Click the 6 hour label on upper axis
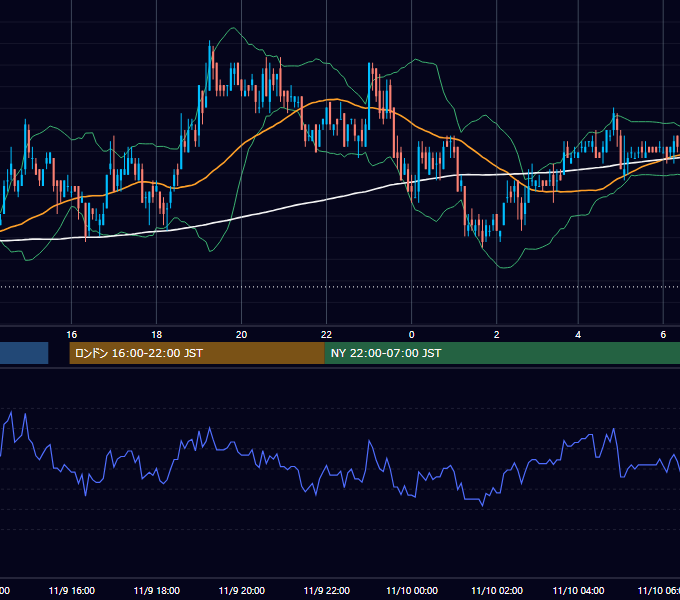Viewport: 680px width, 600px height. point(663,335)
